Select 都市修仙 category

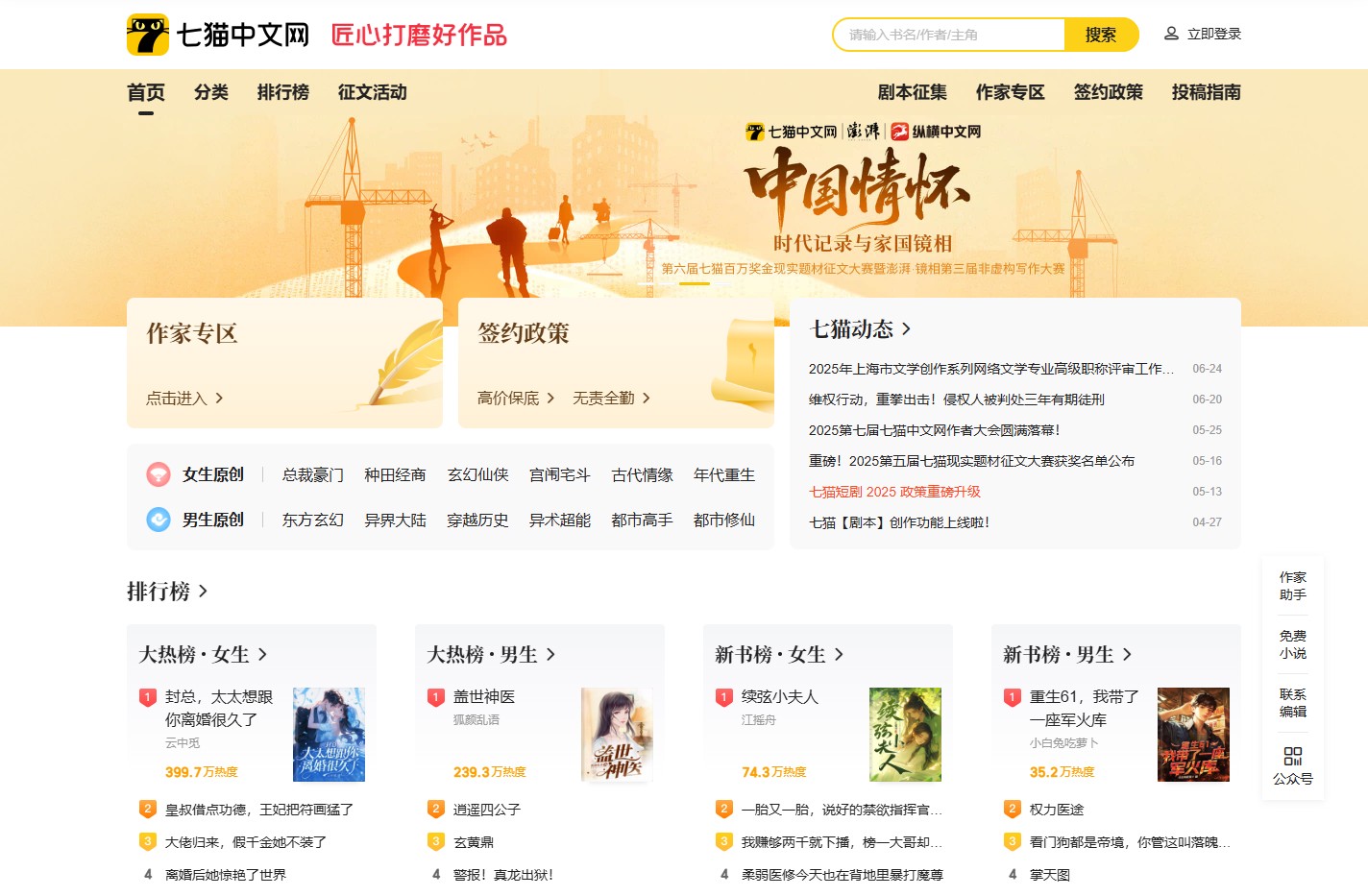(x=724, y=520)
